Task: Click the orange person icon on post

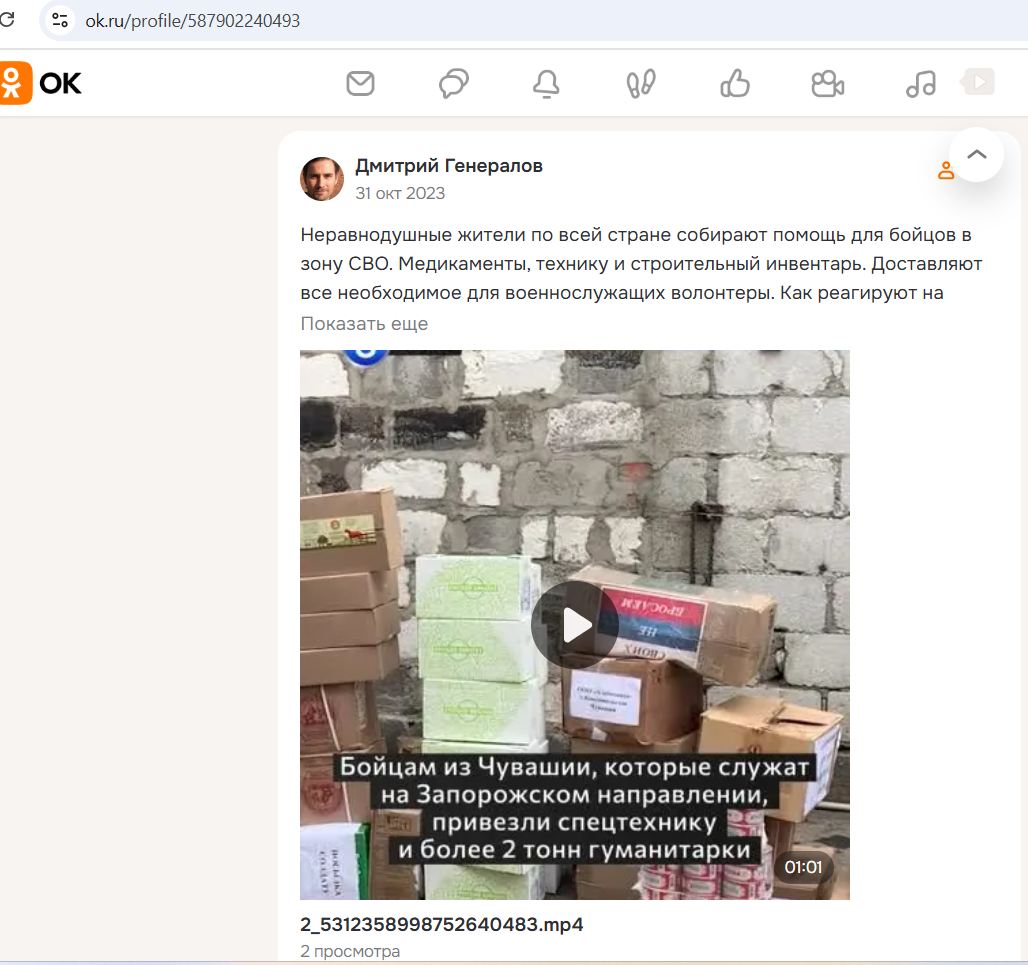Action: click(945, 171)
